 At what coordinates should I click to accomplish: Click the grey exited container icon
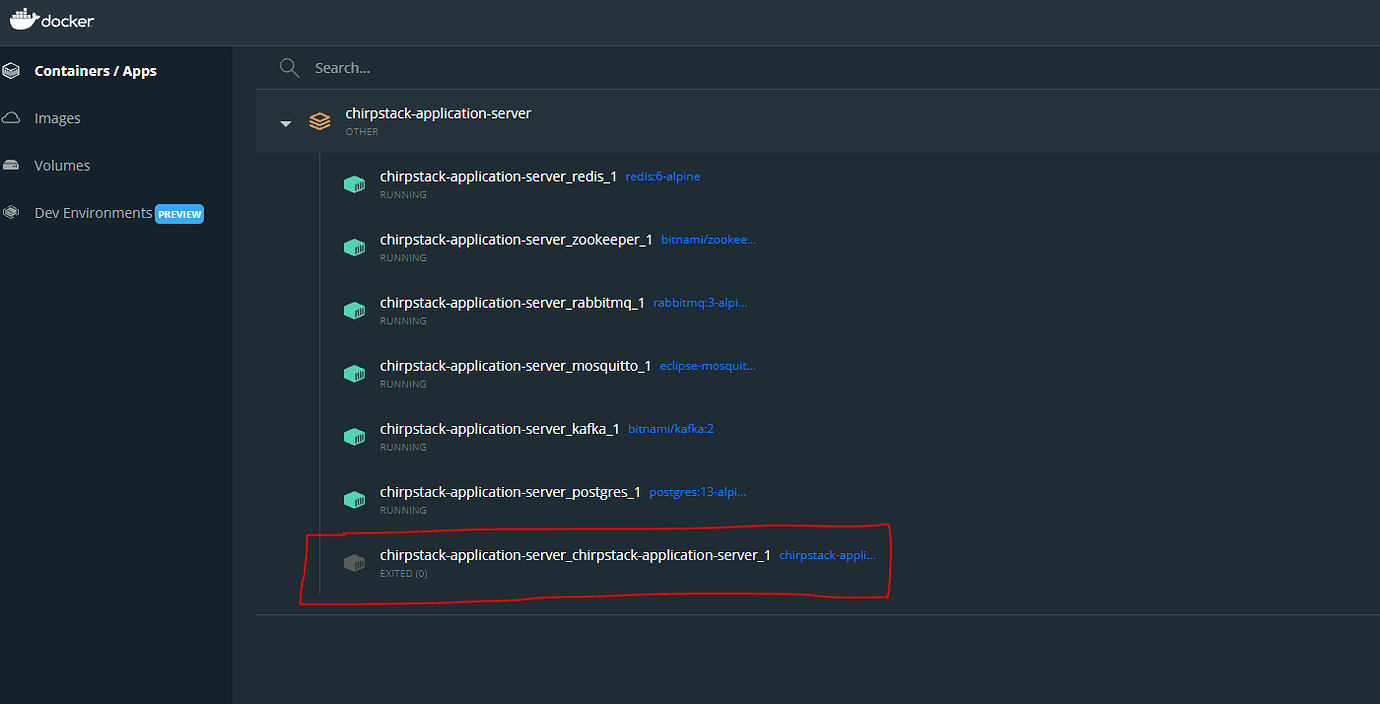(354, 563)
